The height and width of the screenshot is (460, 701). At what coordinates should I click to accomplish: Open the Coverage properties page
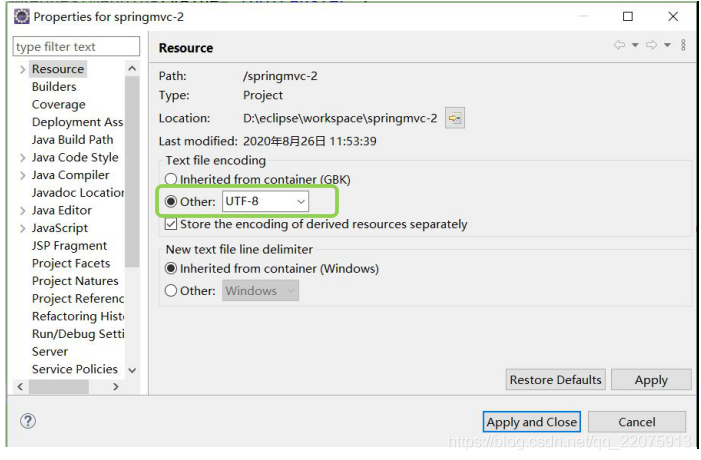[59, 105]
